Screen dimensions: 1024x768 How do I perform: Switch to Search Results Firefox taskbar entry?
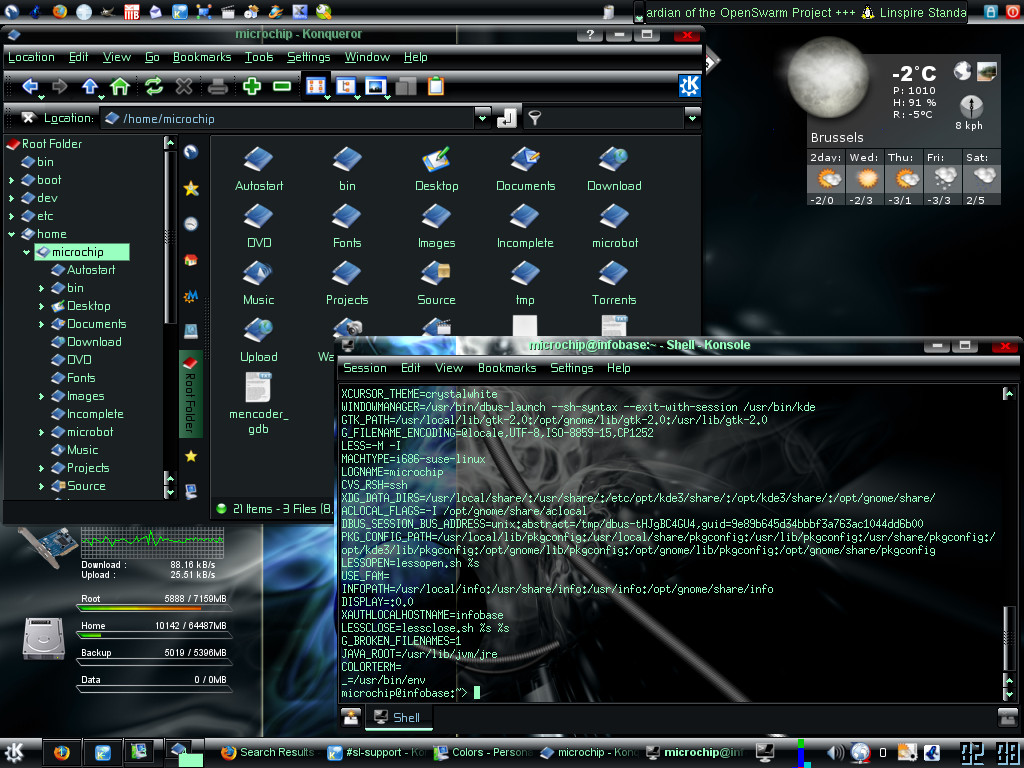click(x=268, y=753)
